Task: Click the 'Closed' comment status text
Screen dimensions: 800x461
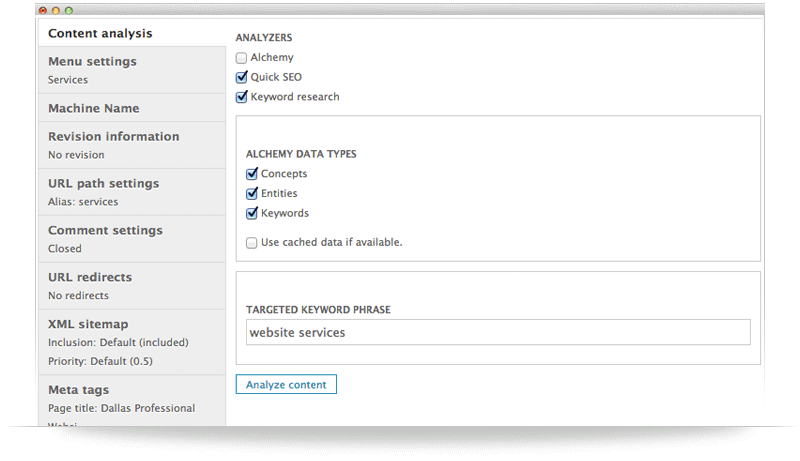Action: (x=65, y=249)
